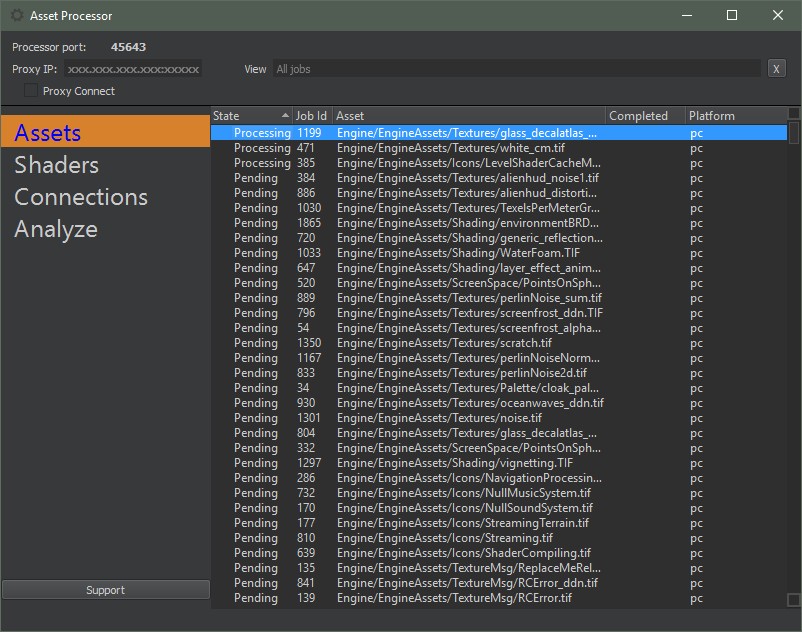Switch to the Shaders tab
Viewport: 802px width, 632px height.
[x=57, y=165]
